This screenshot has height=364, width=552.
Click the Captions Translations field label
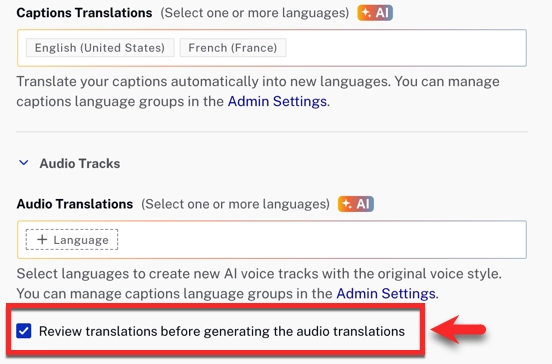84,13
